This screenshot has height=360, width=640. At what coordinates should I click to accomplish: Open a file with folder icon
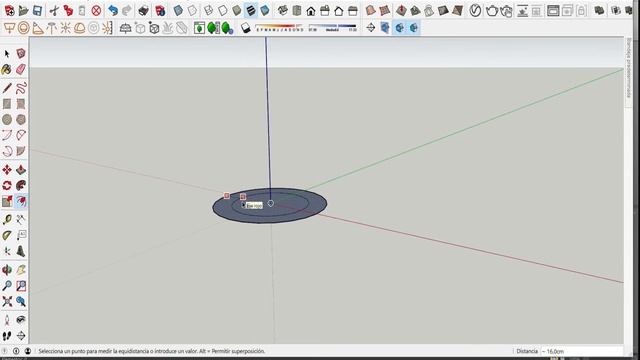click(23, 11)
